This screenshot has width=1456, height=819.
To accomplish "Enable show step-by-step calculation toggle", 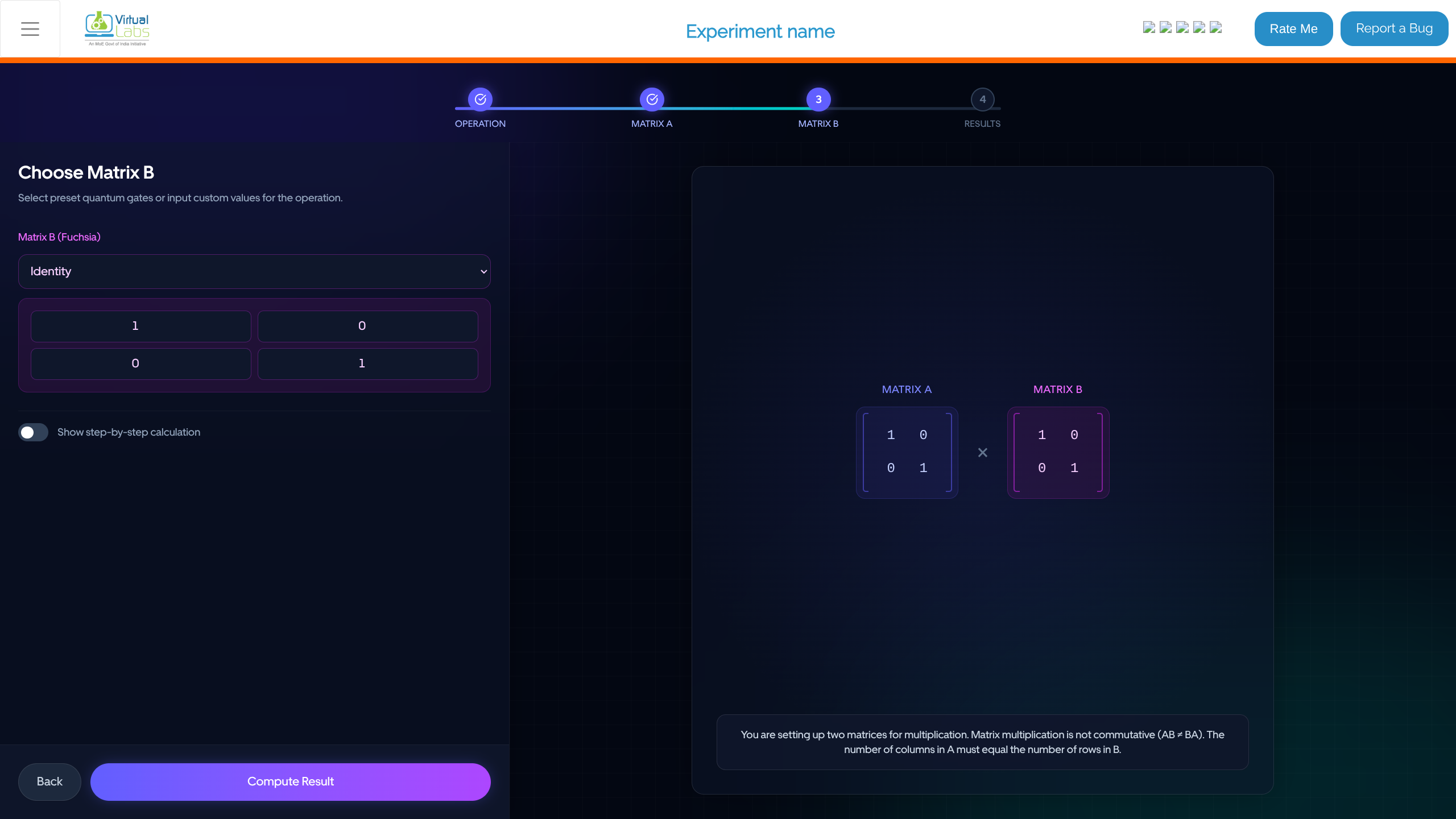I will pyautogui.click(x=33, y=432).
